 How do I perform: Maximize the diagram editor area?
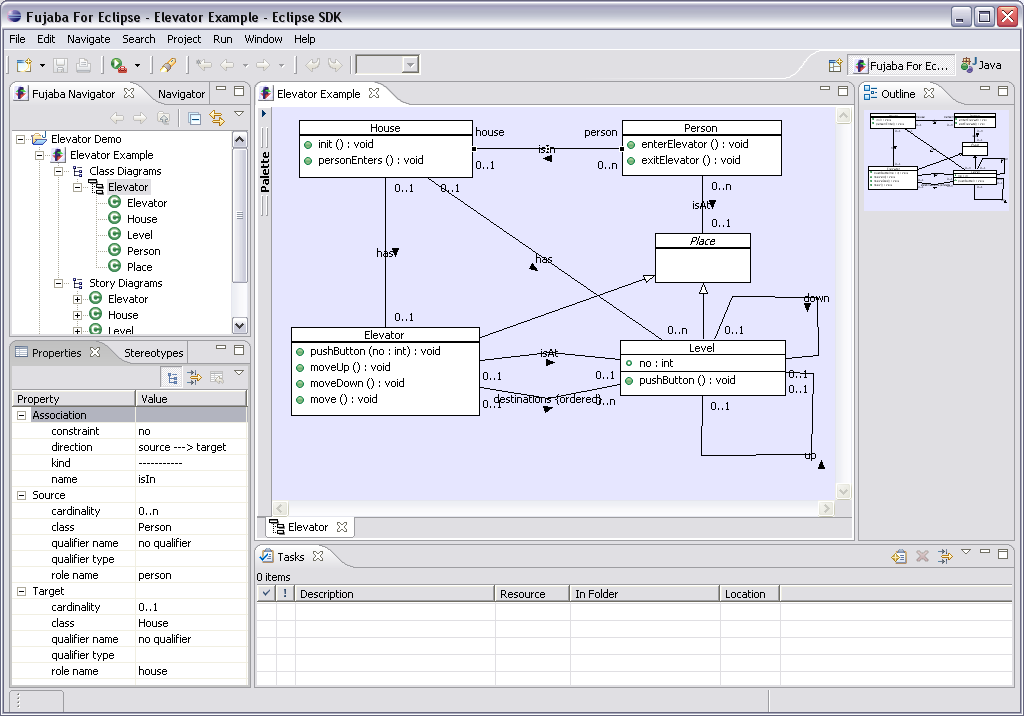[843, 91]
